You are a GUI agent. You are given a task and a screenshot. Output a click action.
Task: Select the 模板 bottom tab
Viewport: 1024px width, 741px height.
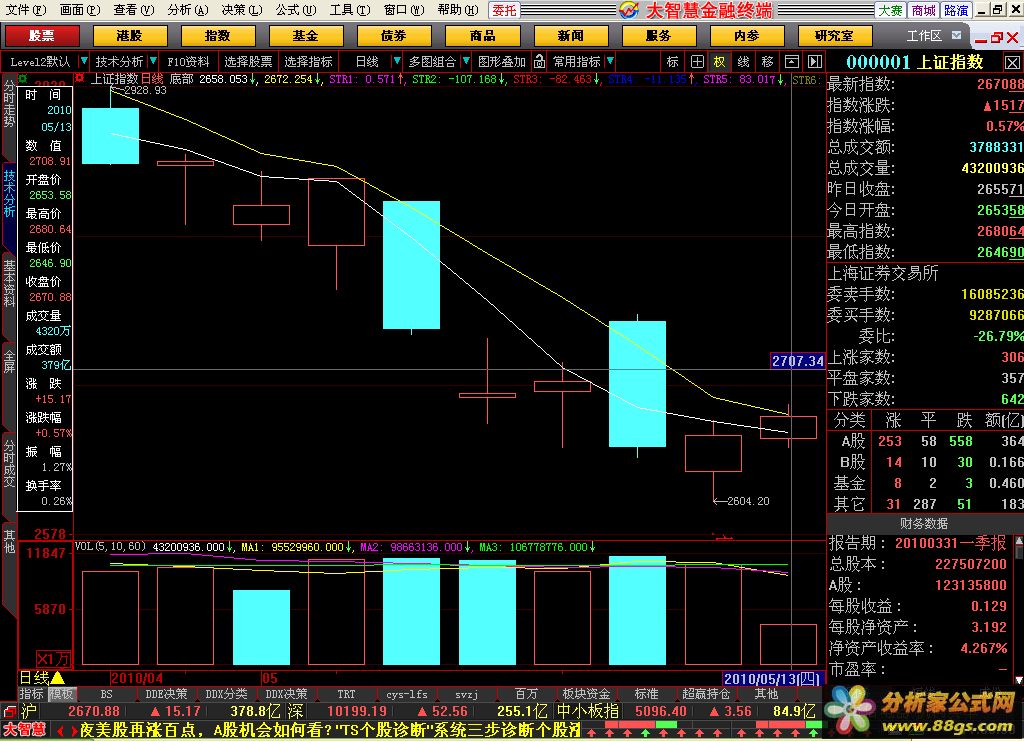click(61, 694)
